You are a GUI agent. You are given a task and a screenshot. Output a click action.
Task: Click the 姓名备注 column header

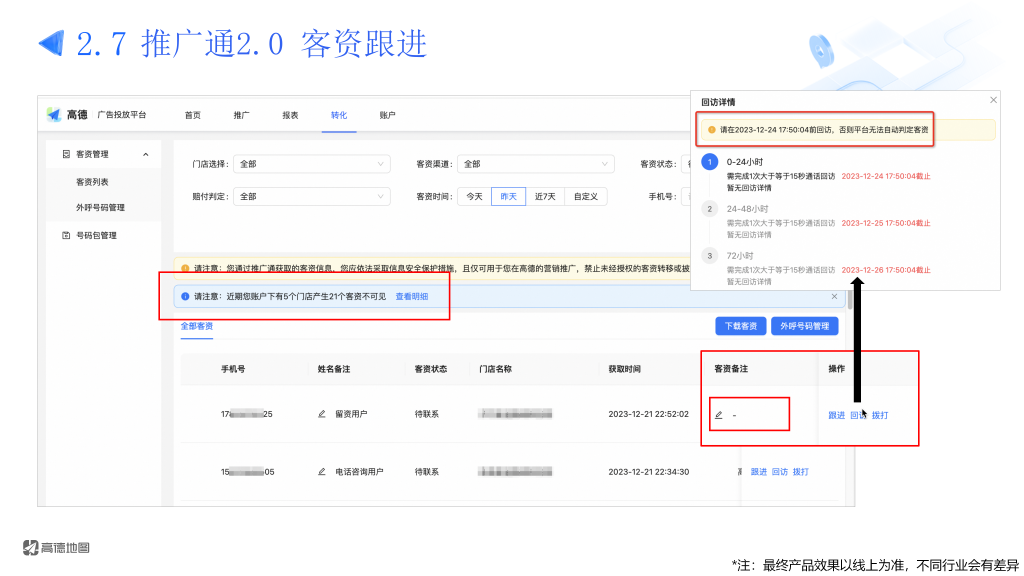click(x=334, y=369)
